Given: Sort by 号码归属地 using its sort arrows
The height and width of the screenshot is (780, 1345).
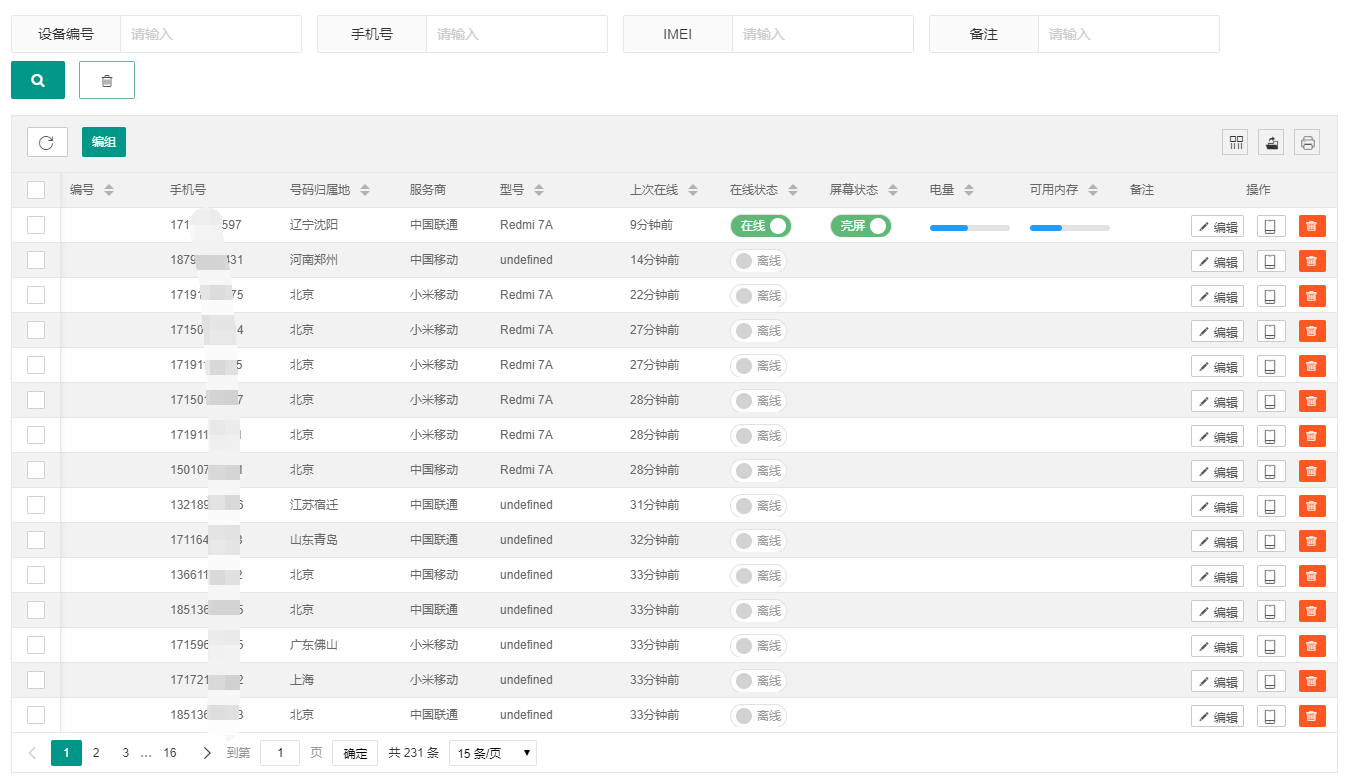Looking at the screenshot, I should click(x=365, y=190).
